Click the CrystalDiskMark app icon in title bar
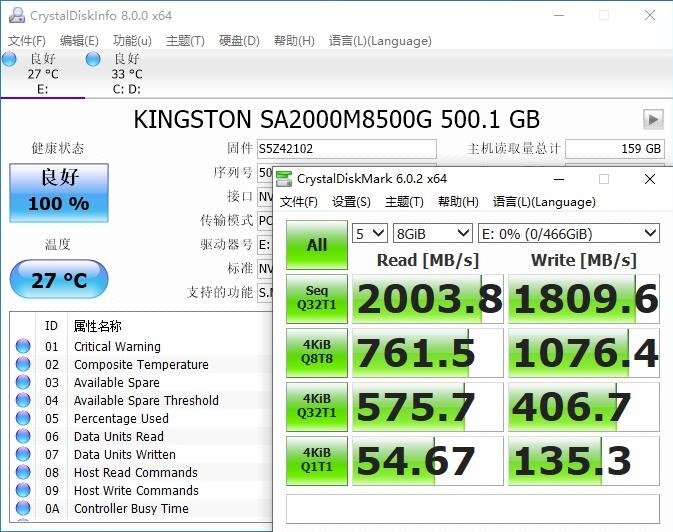Viewport: 673px width, 532px height. click(x=284, y=179)
